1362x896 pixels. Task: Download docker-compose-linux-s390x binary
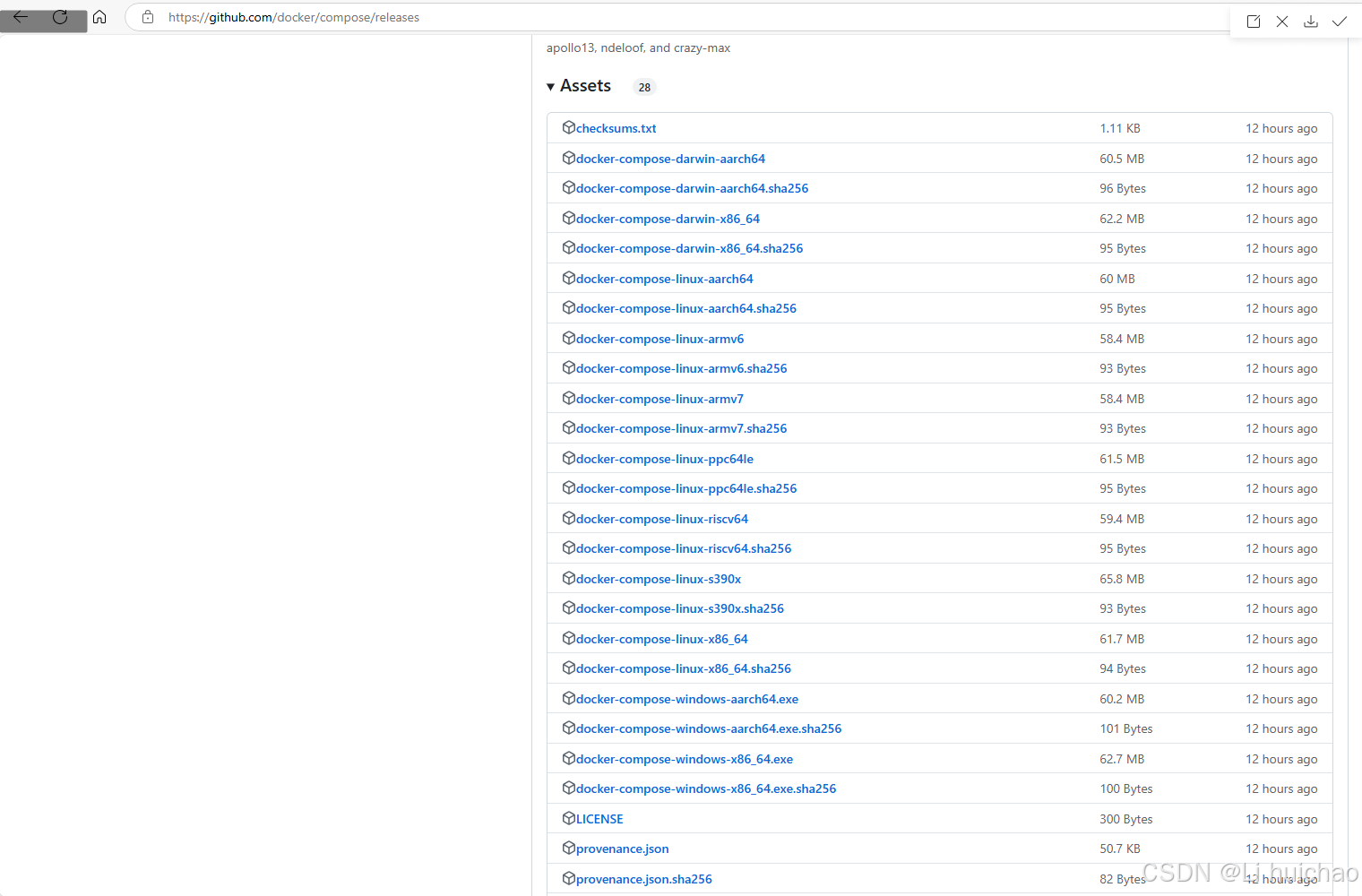pos(659,579)
